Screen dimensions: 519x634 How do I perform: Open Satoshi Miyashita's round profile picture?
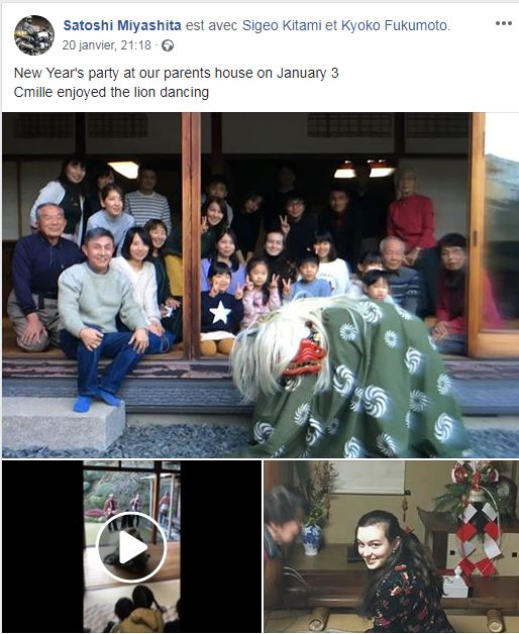point(34,35)
